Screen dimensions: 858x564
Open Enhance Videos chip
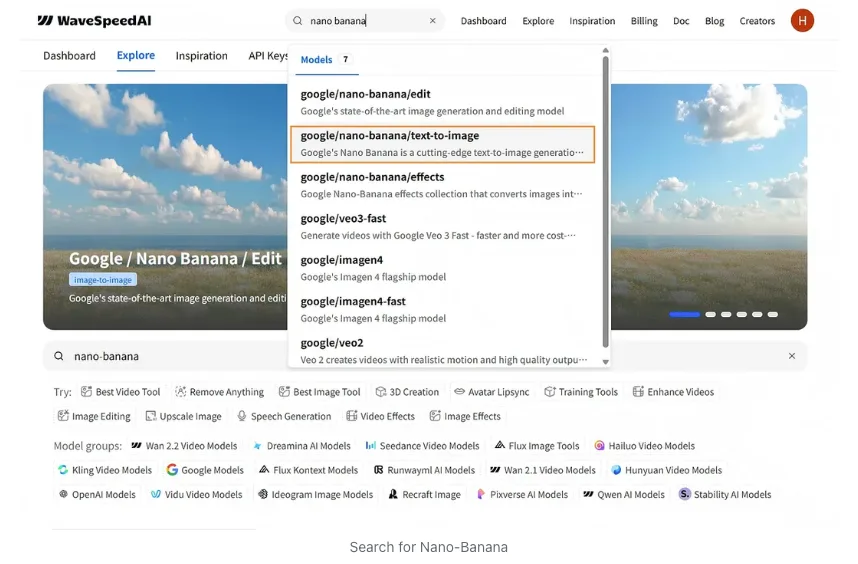[x=673, y=392]
